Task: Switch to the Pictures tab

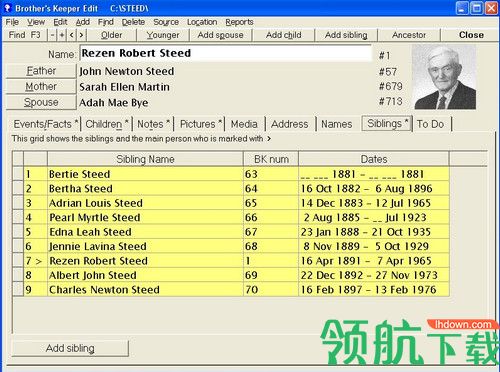Action: pyautogui.click(x=200, y=124)
